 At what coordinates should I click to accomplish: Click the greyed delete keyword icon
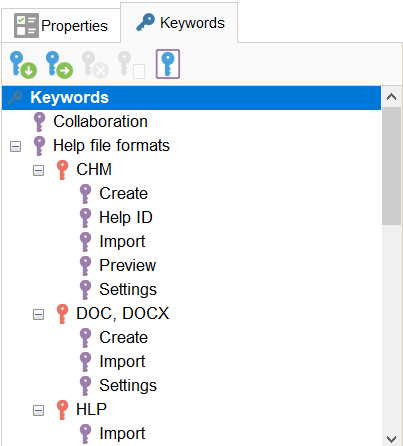pos(95,65)
